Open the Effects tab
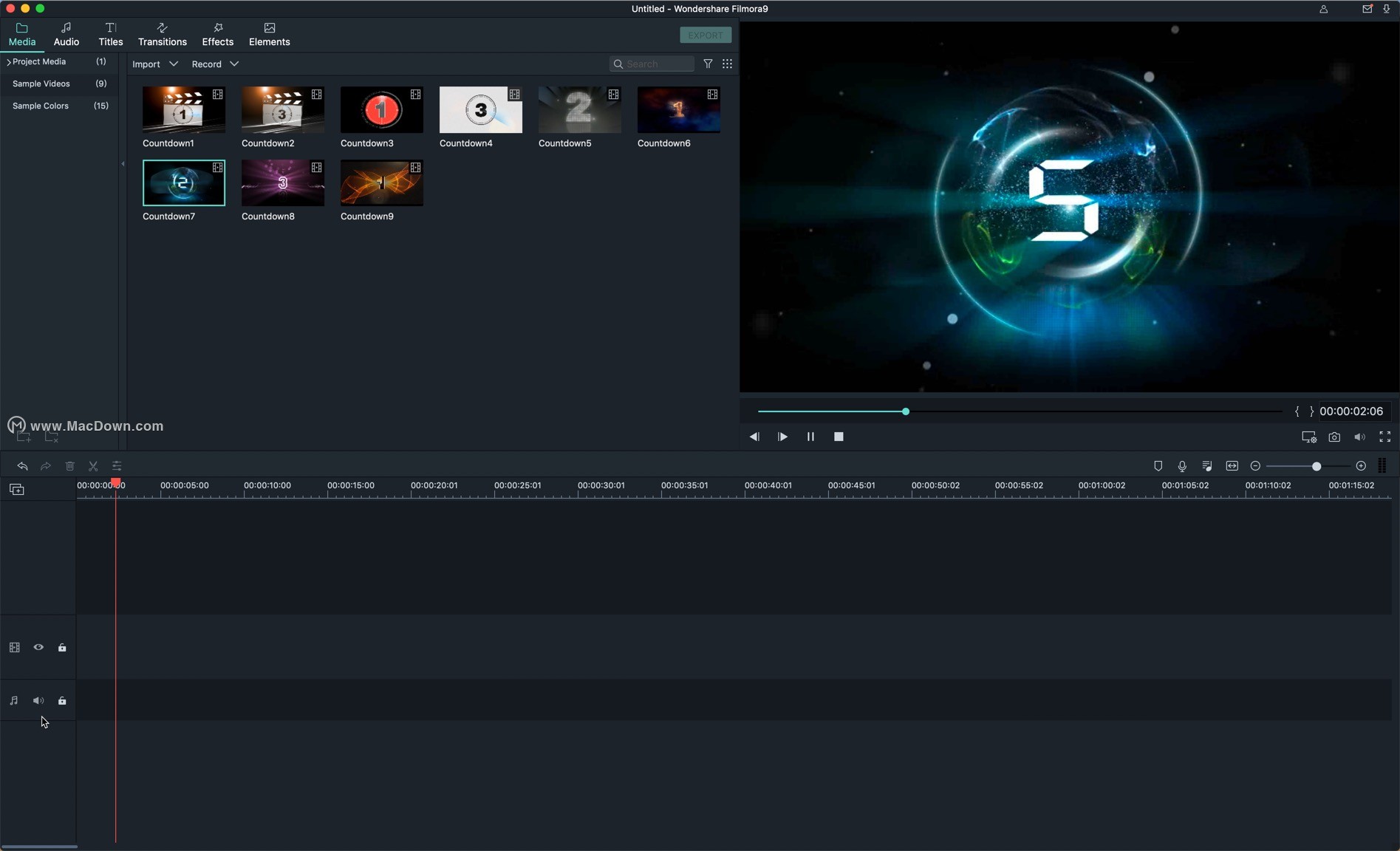1400x851 pixels. click(217, 35)
